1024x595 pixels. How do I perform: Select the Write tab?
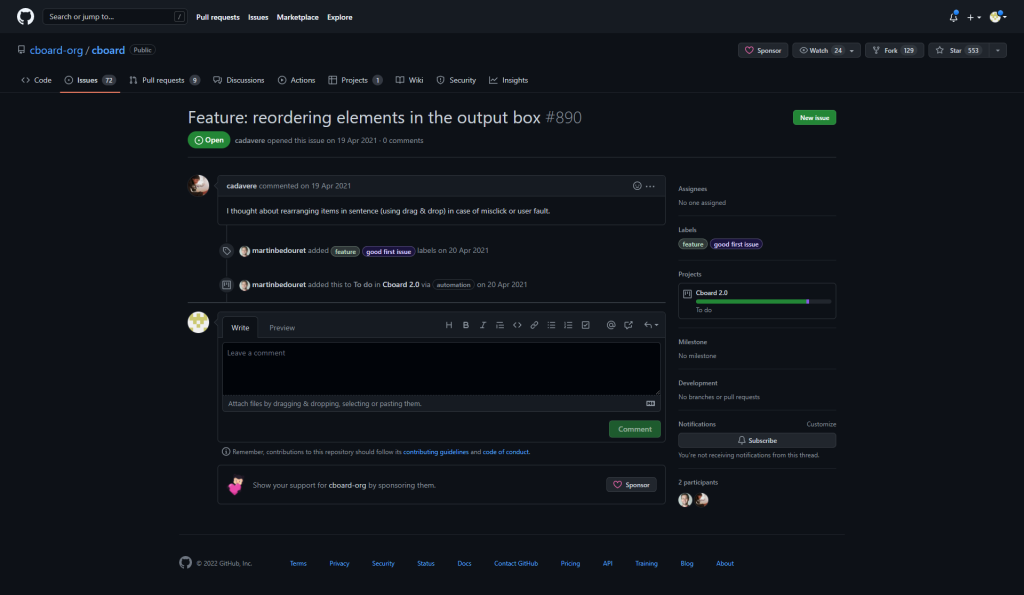click(240, 328)
